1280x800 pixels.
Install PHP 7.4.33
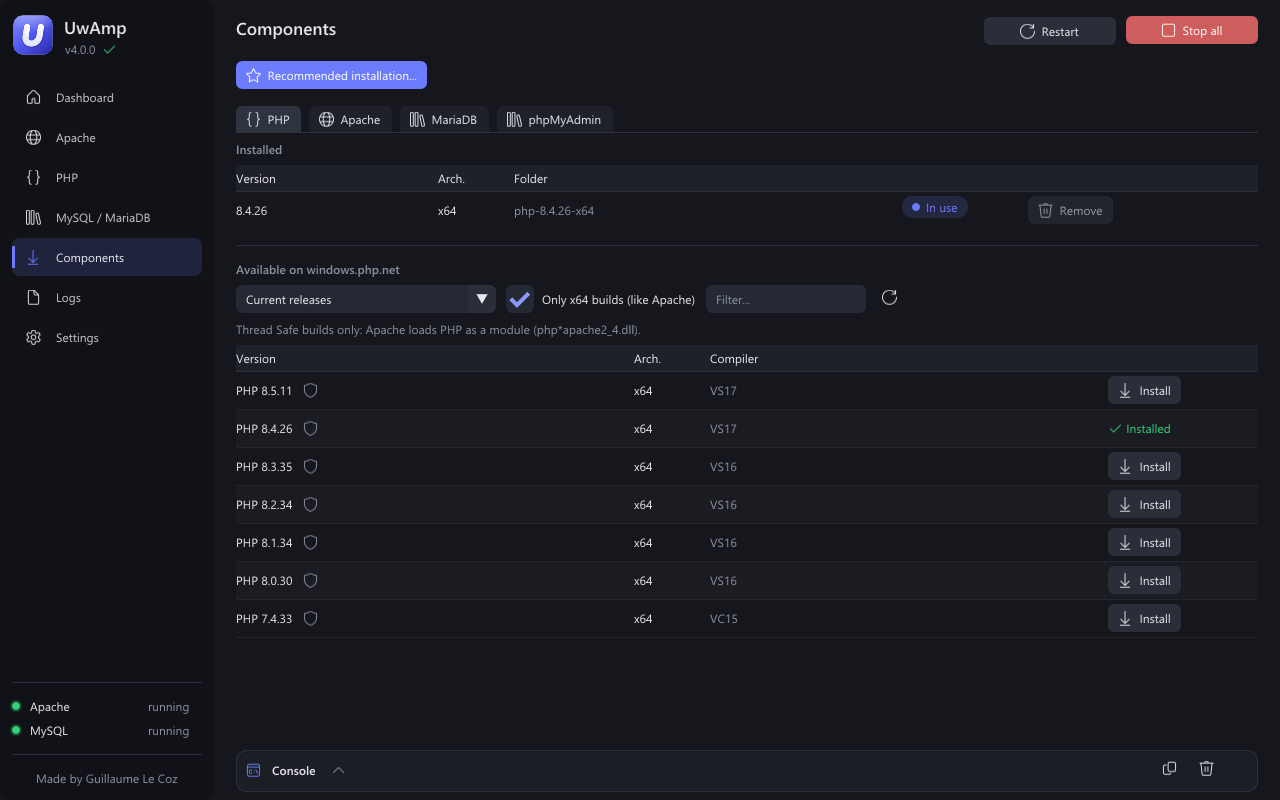click(x=1144, y=619)
